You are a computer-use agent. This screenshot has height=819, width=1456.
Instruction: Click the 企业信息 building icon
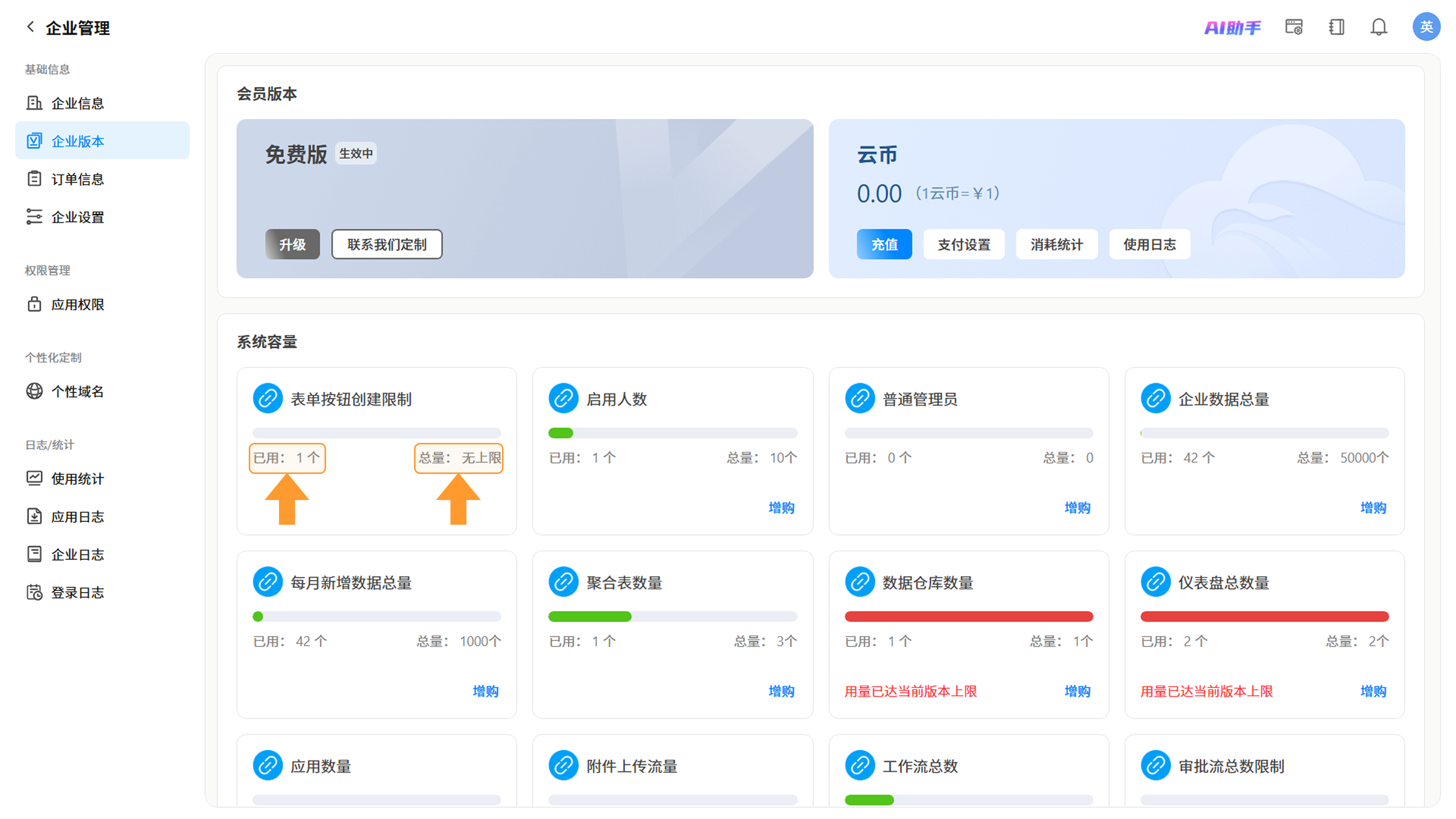pyautogui.click(x=35, y=103)
